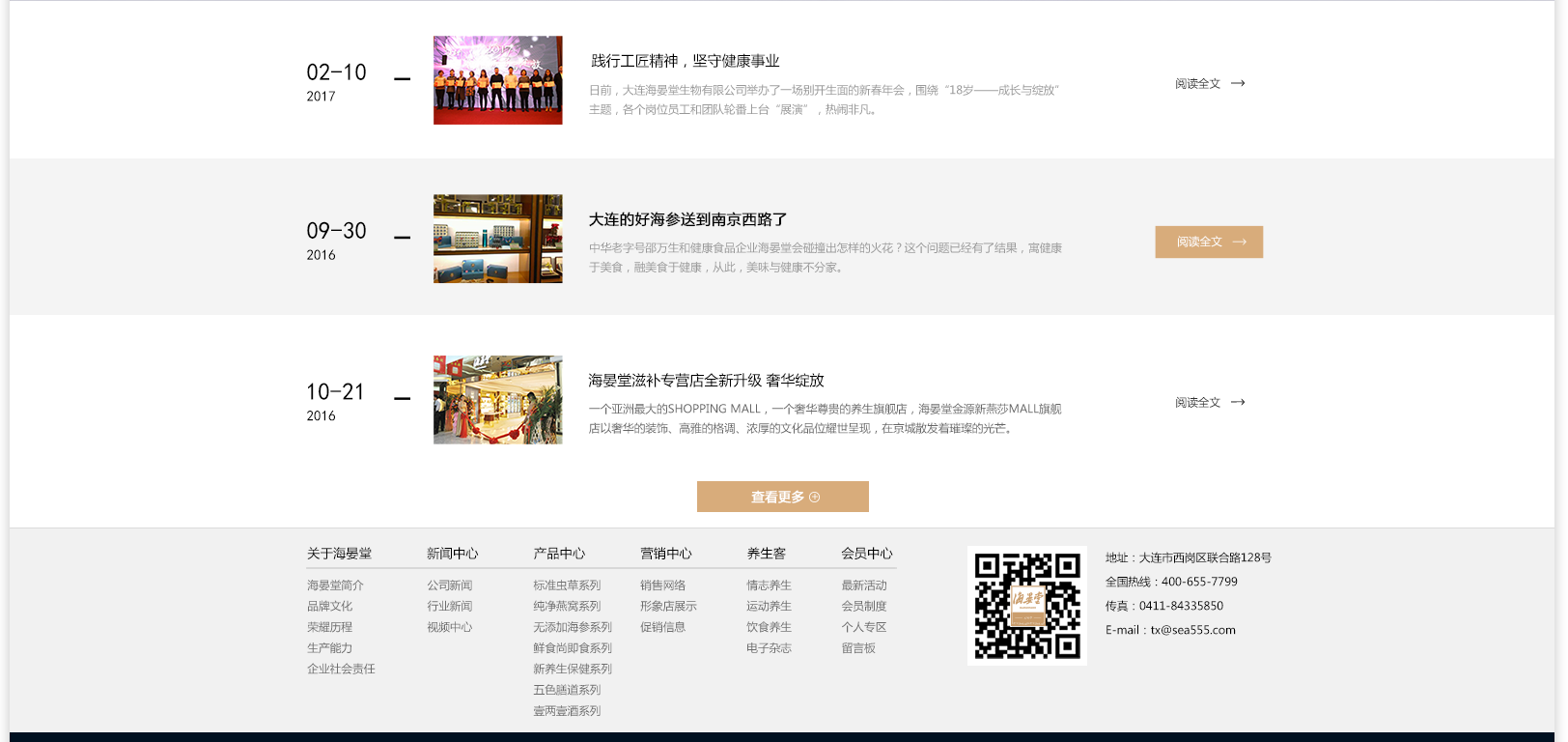Go to 运动养生 footer link
The width and height of the screenshot is (1568, 742).
[769, 606]
